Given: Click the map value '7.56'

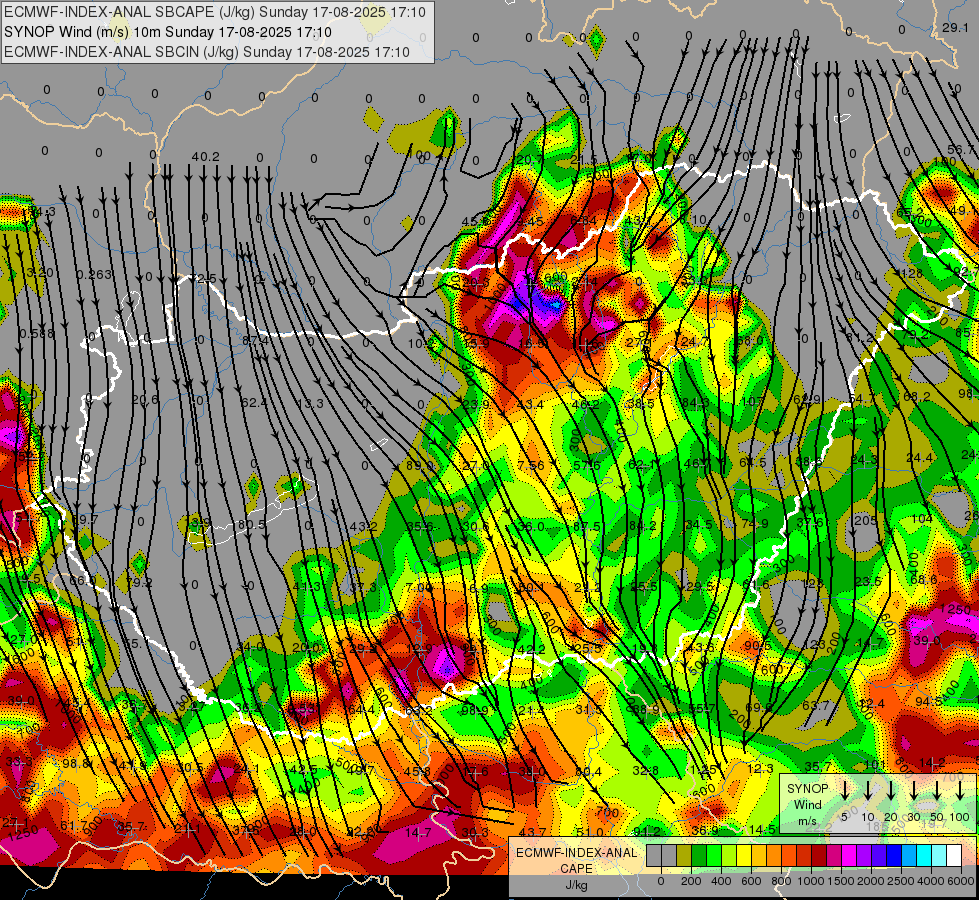Looking at the screenshot, I should 531,465.
